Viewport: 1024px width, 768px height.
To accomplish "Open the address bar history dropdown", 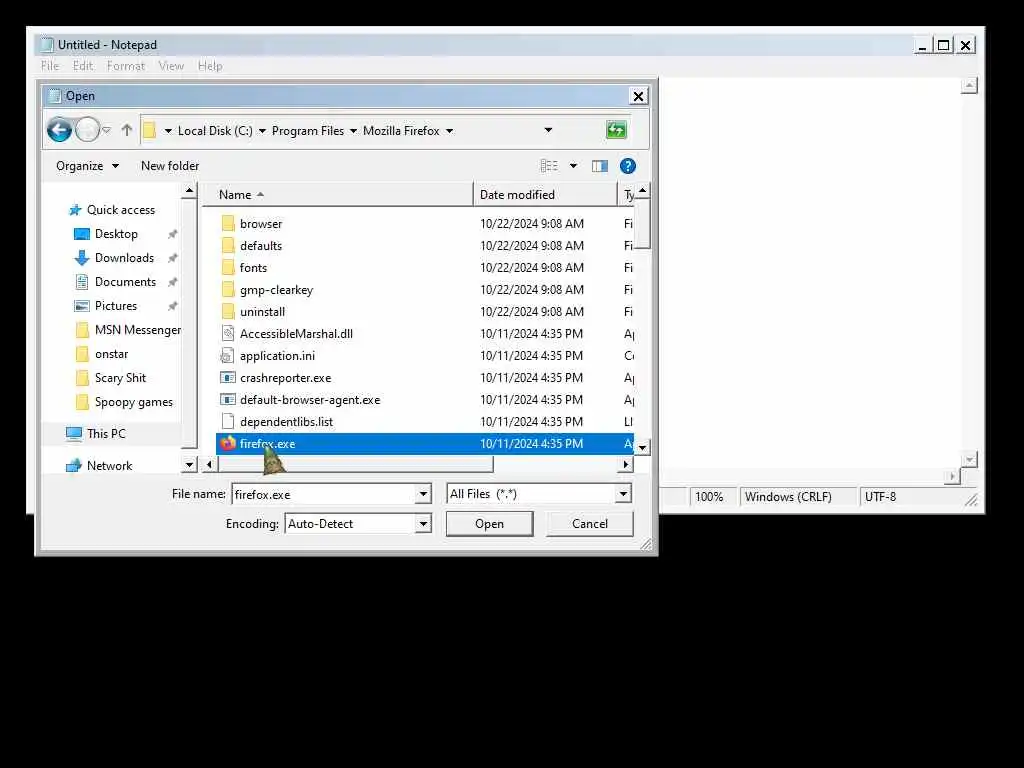I will tap(548, 130).
